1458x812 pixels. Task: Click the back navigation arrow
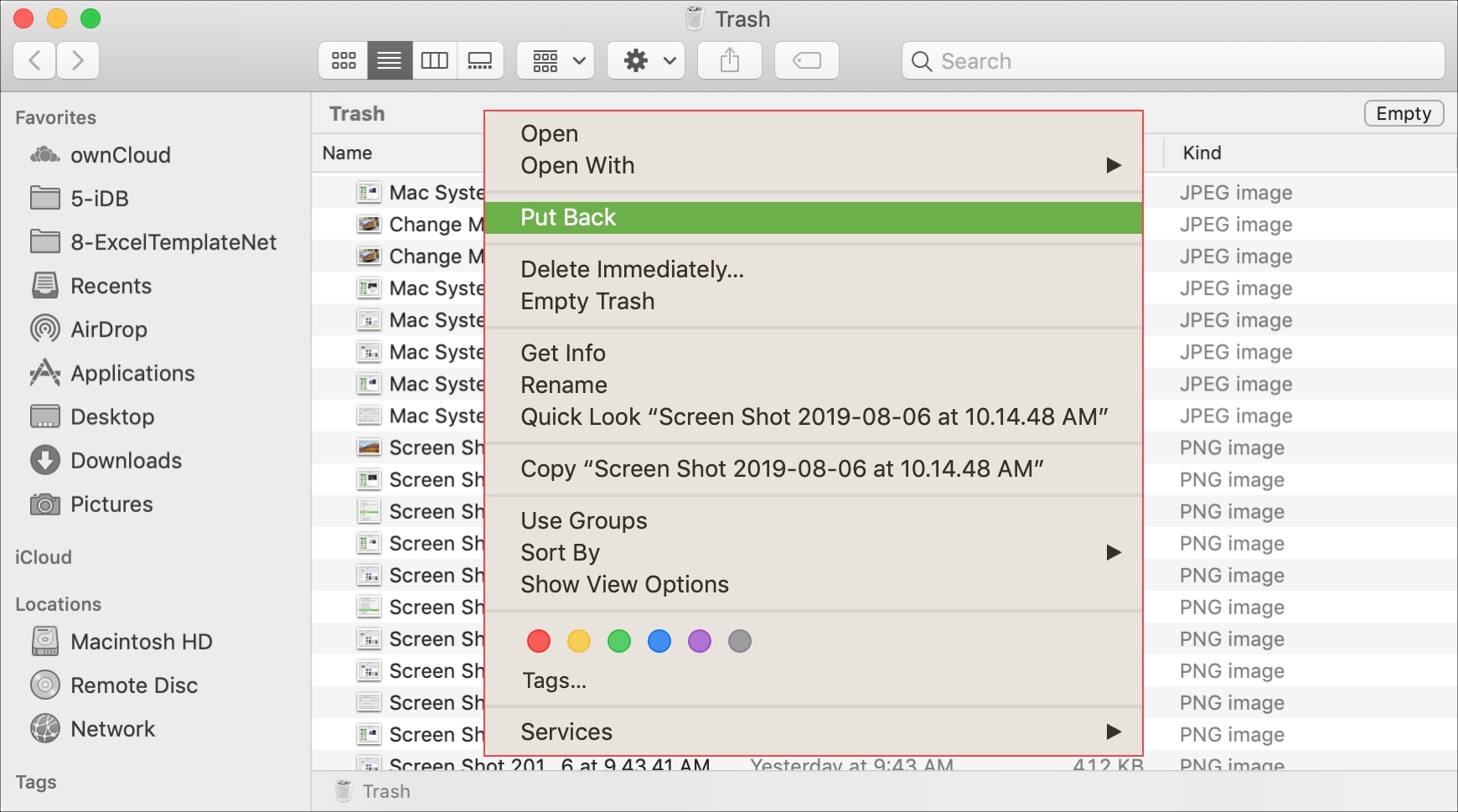pos(34,59)
